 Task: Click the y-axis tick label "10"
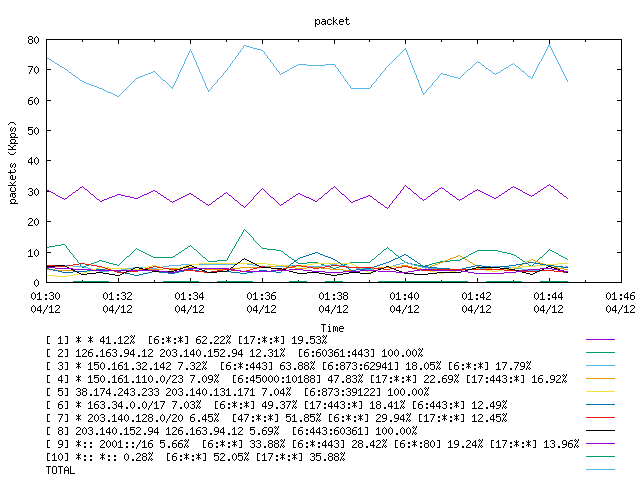tap(33, 253)
